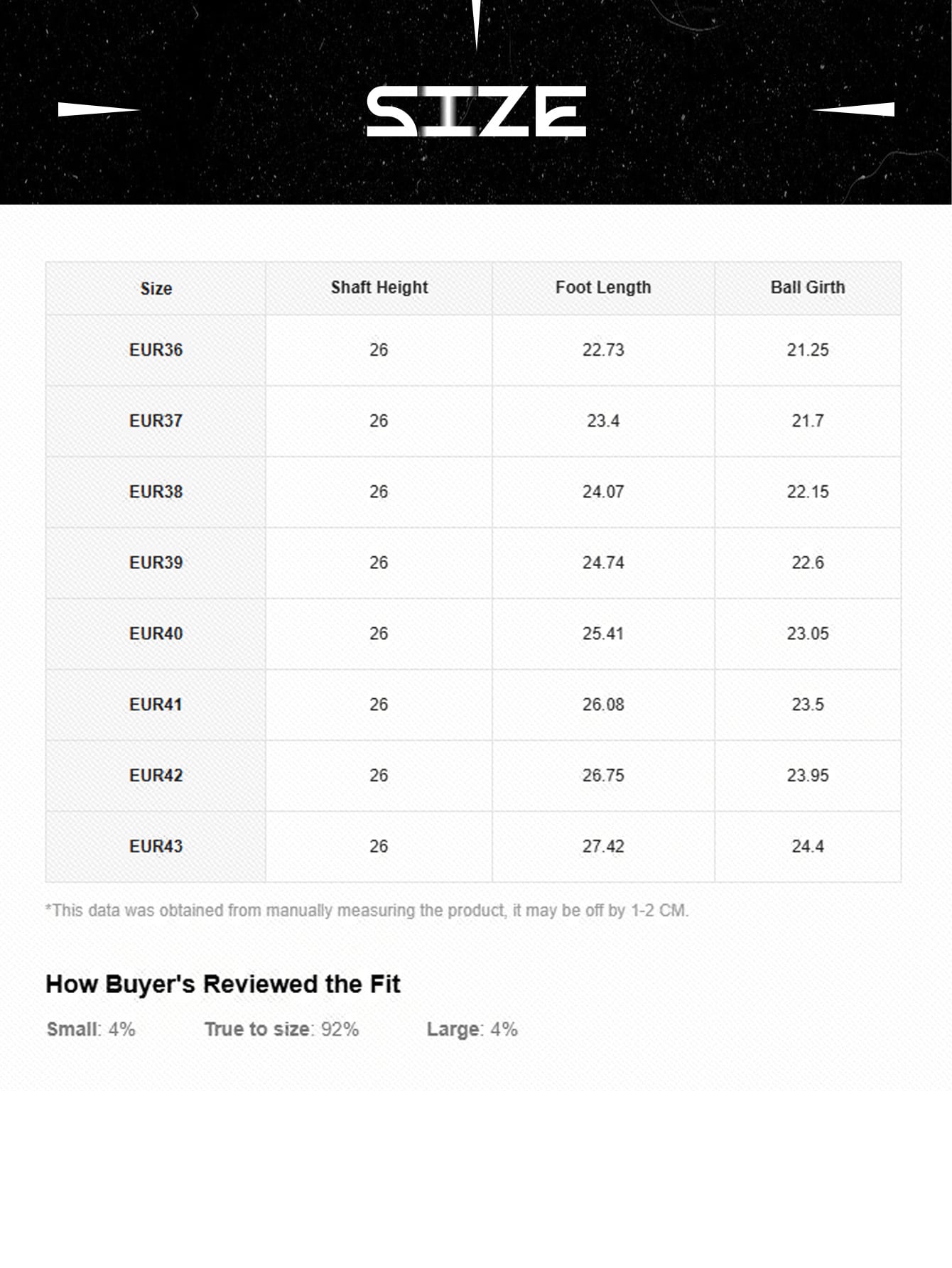
Task: Choose the EUR38 size row label
Action: tap(156, 492)
